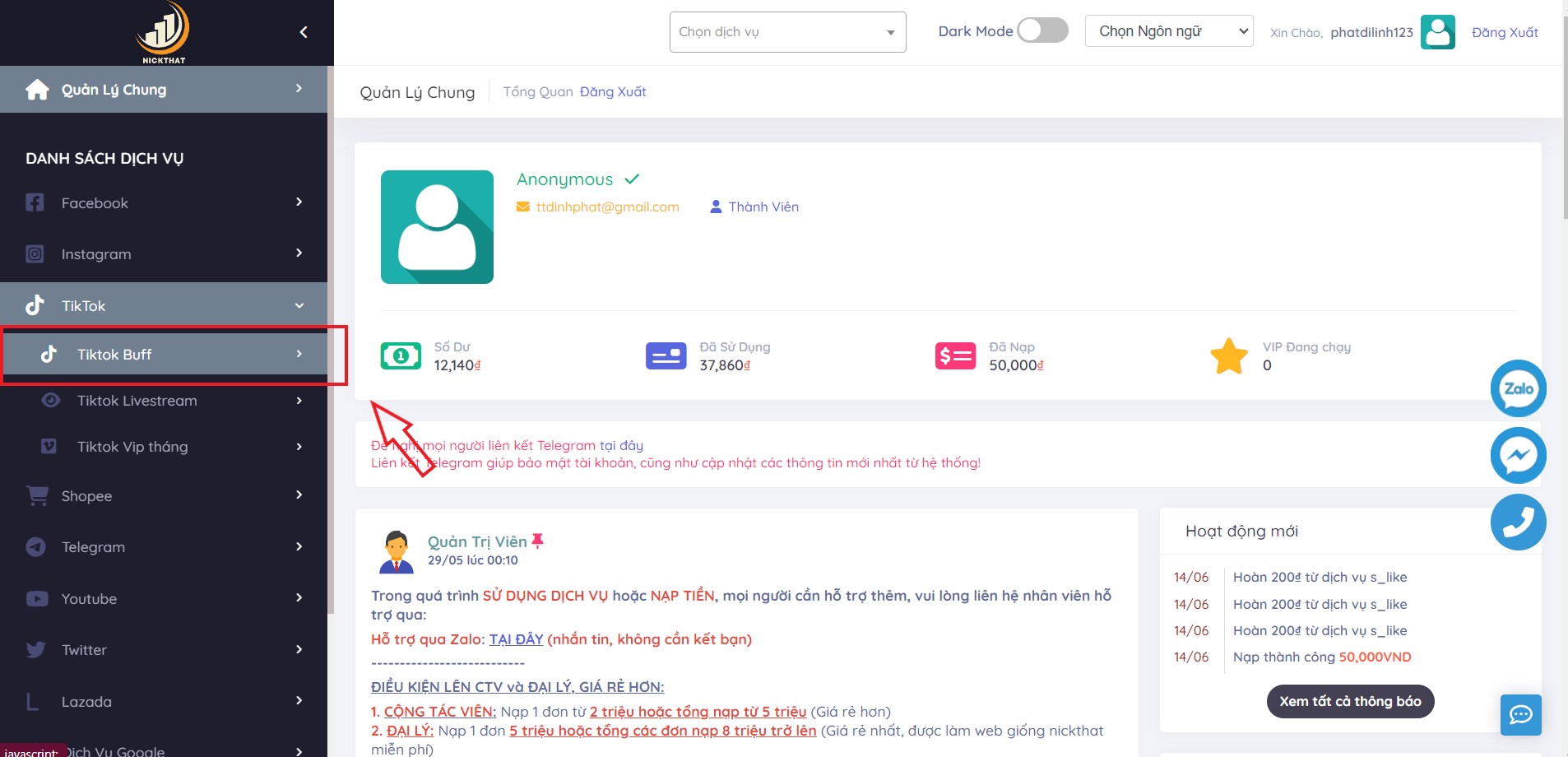The height and width of the screenshot is (757, 1568).
Task: Click the NICKTHAT logo
Action: [164, 33]
